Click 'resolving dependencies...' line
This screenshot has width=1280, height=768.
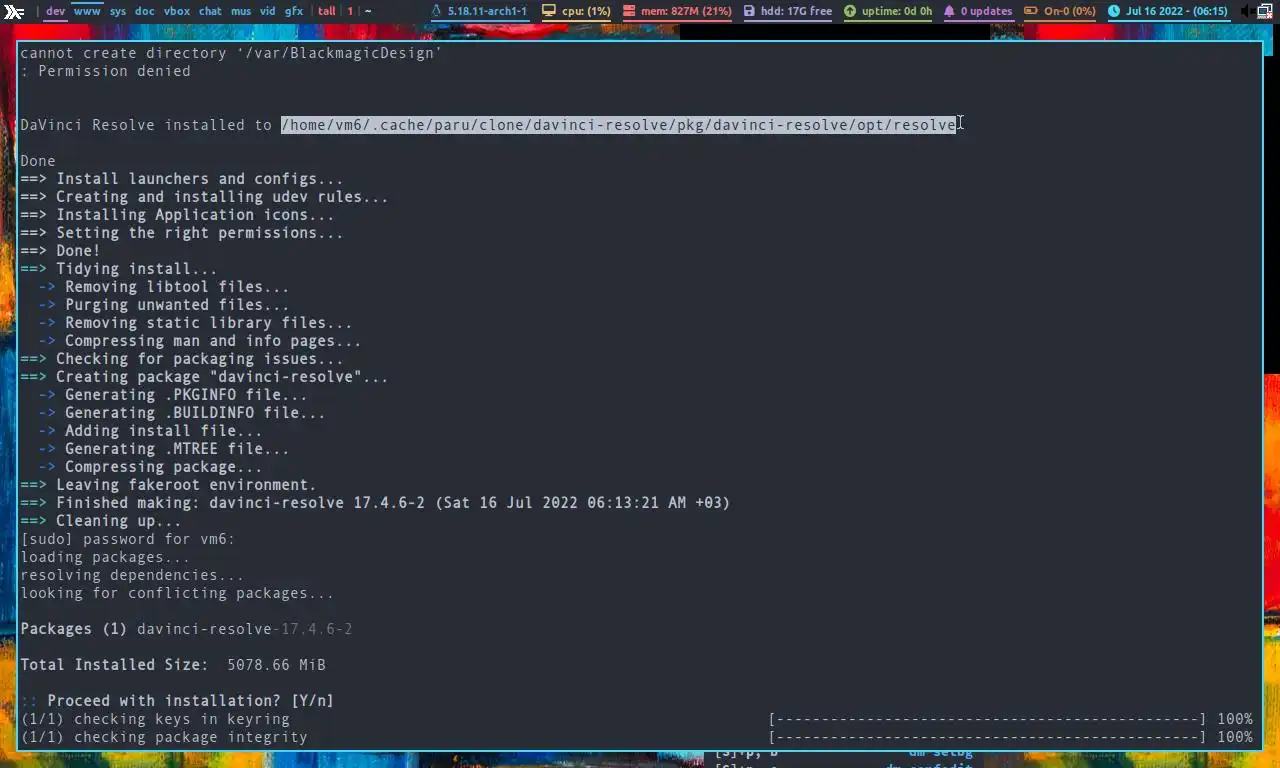pos(132,575)
